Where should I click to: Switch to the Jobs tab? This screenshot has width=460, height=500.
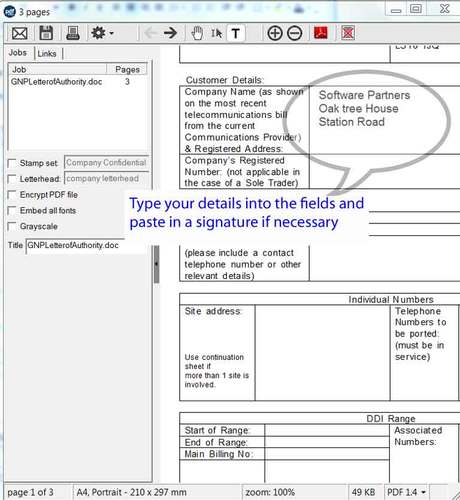click(18, 53)
